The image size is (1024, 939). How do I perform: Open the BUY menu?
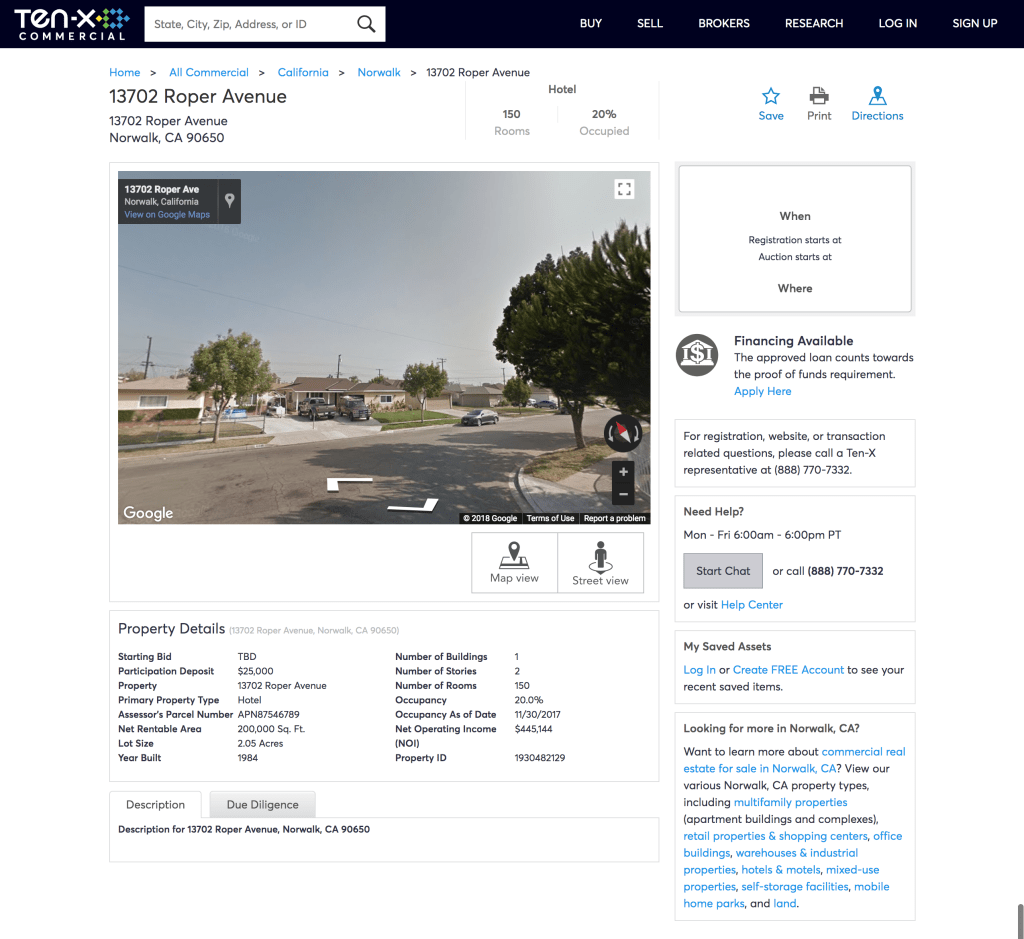pyautogui.click(x=591, y=23)
